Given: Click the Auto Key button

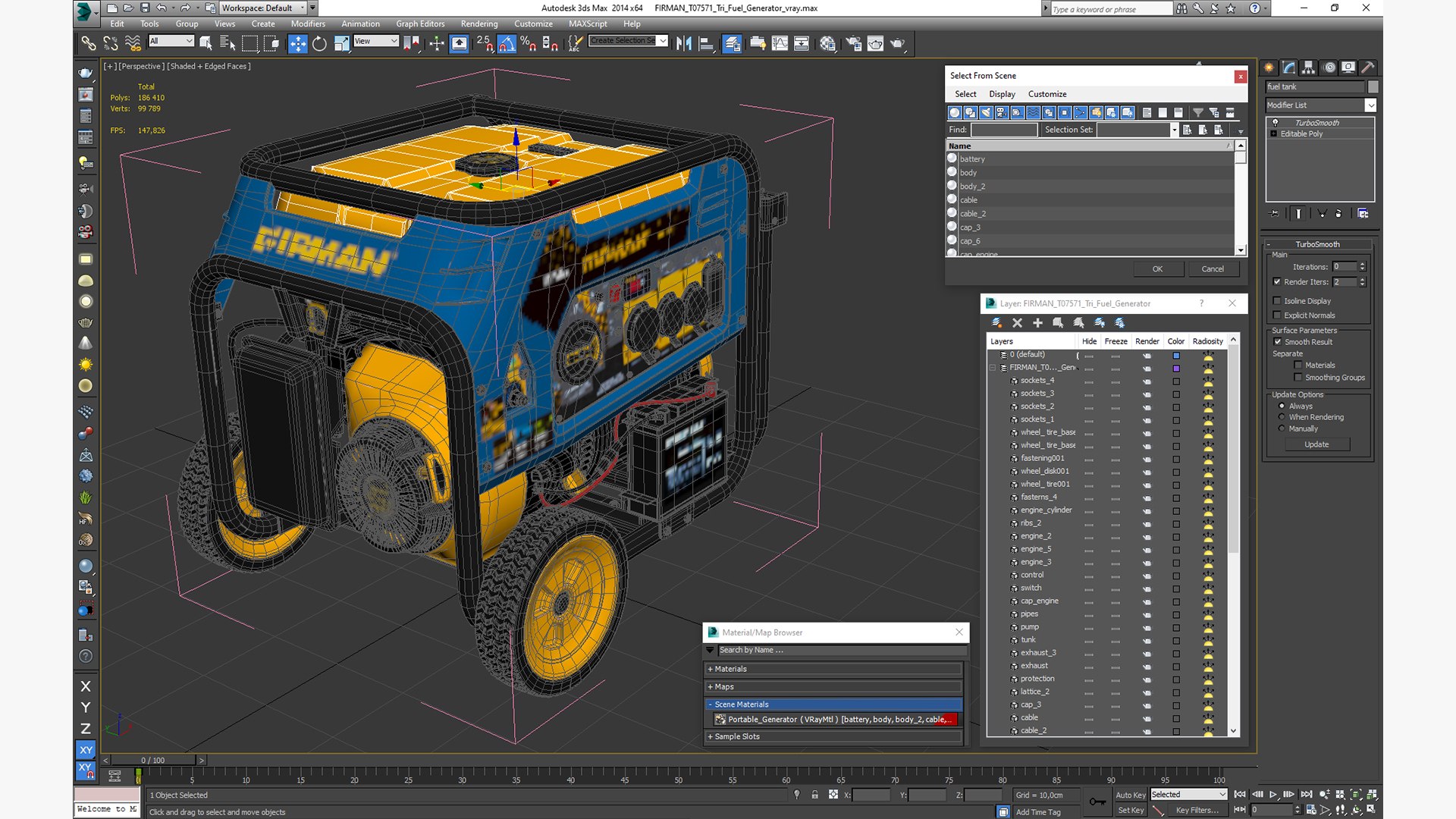Looking at the screenshot, I should coord(1130,795).
